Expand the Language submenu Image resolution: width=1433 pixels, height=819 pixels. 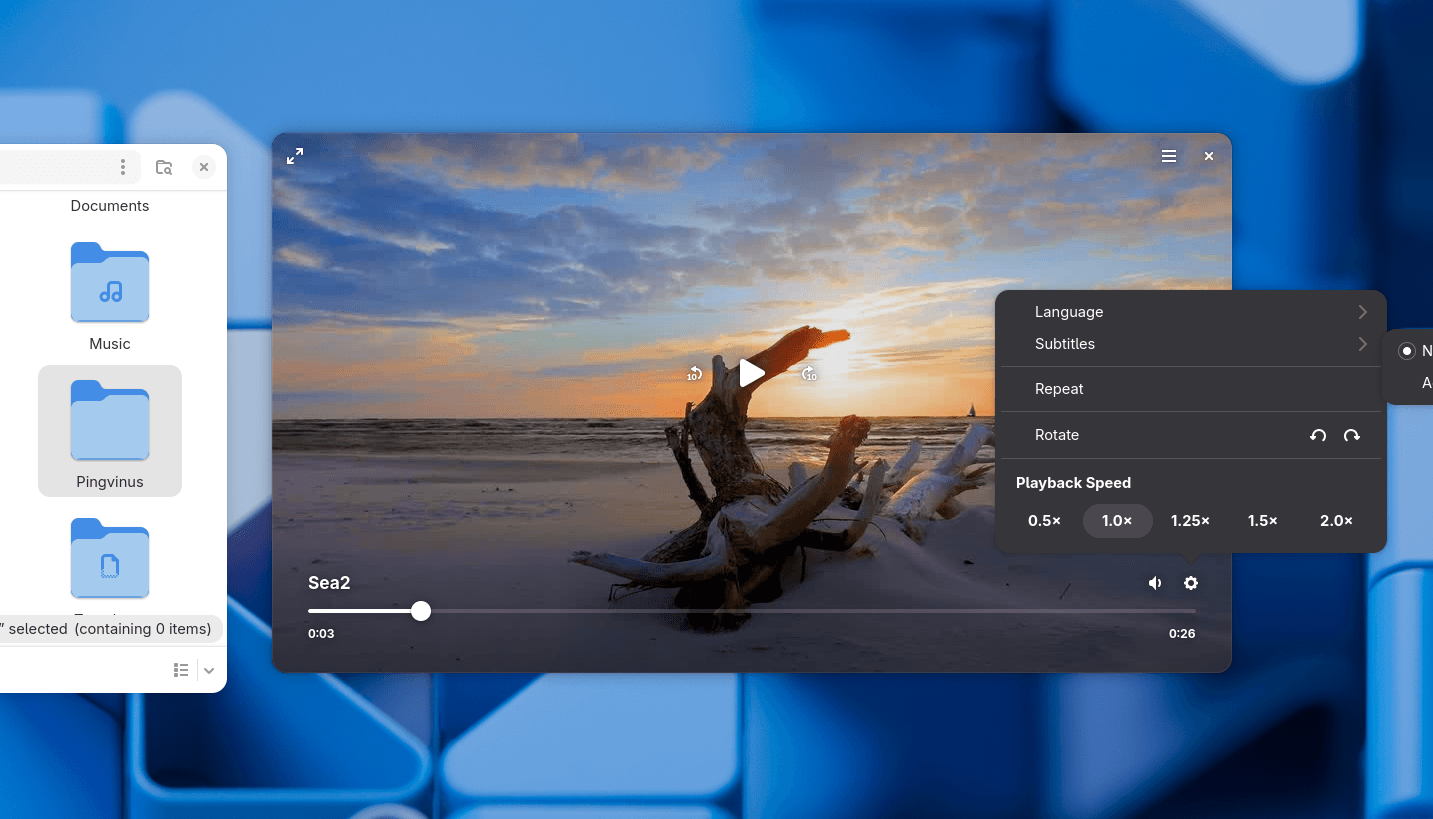pos(1190,312)
